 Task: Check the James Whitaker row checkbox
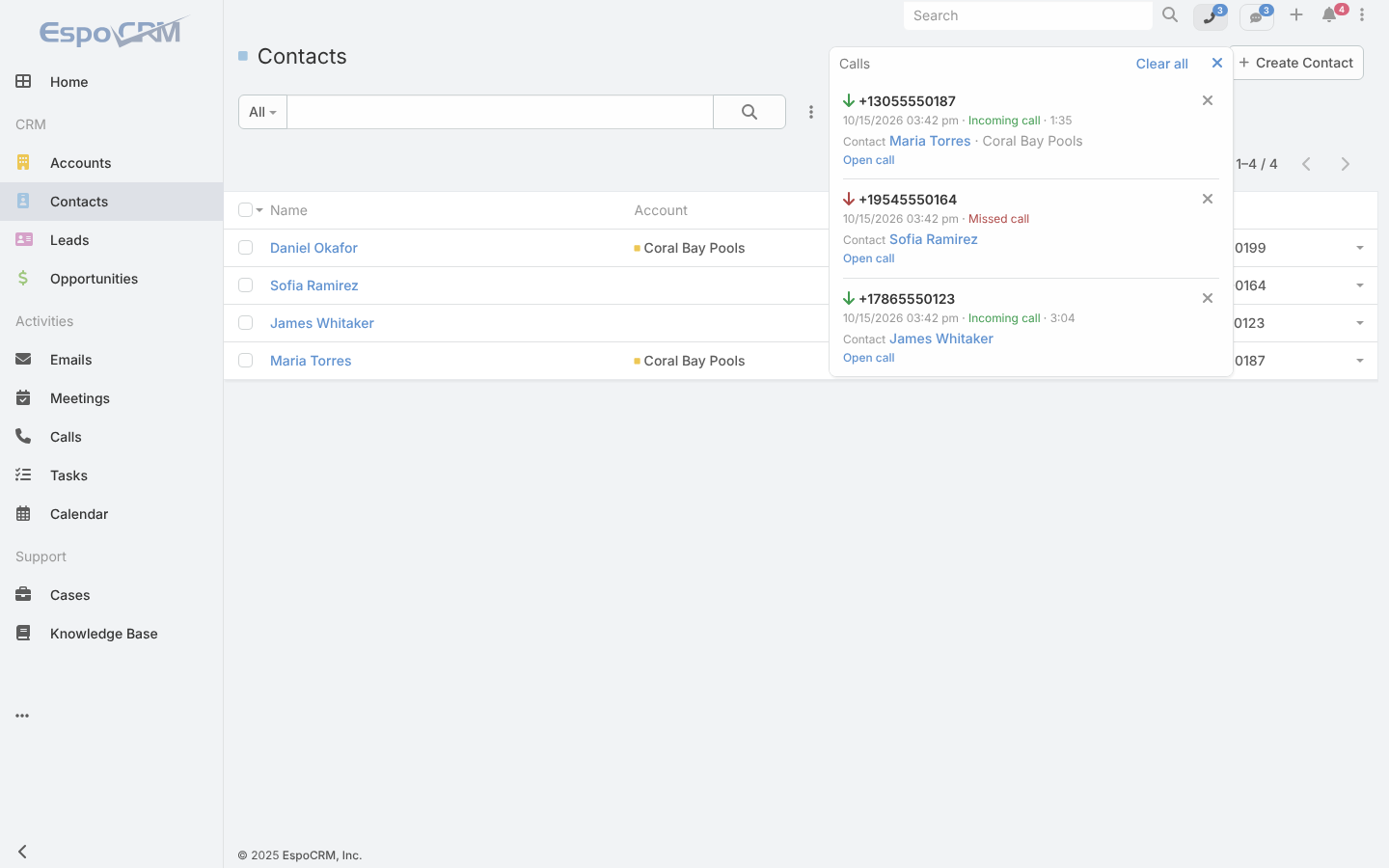[245, 323]
